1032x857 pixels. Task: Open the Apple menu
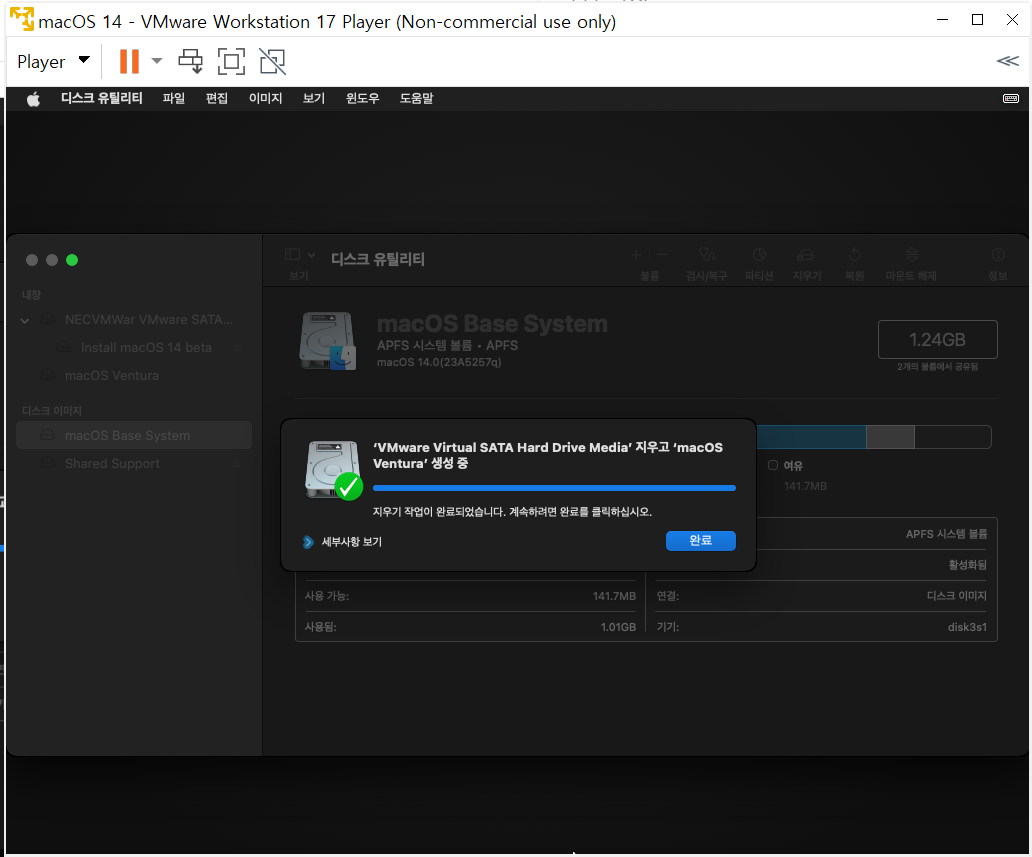(x=33, y=99)
